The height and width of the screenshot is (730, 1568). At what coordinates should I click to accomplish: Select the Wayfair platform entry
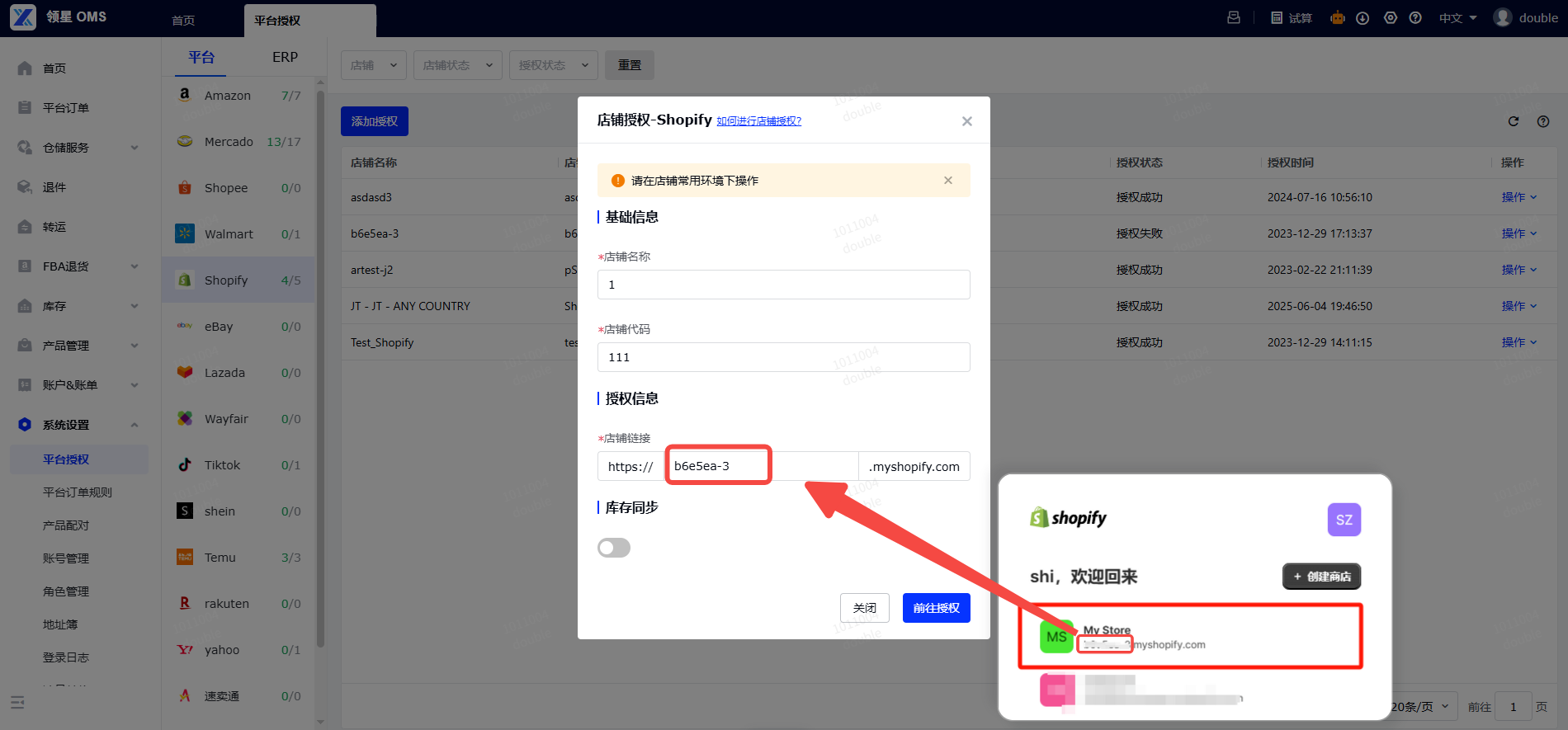tap(239, 419)
